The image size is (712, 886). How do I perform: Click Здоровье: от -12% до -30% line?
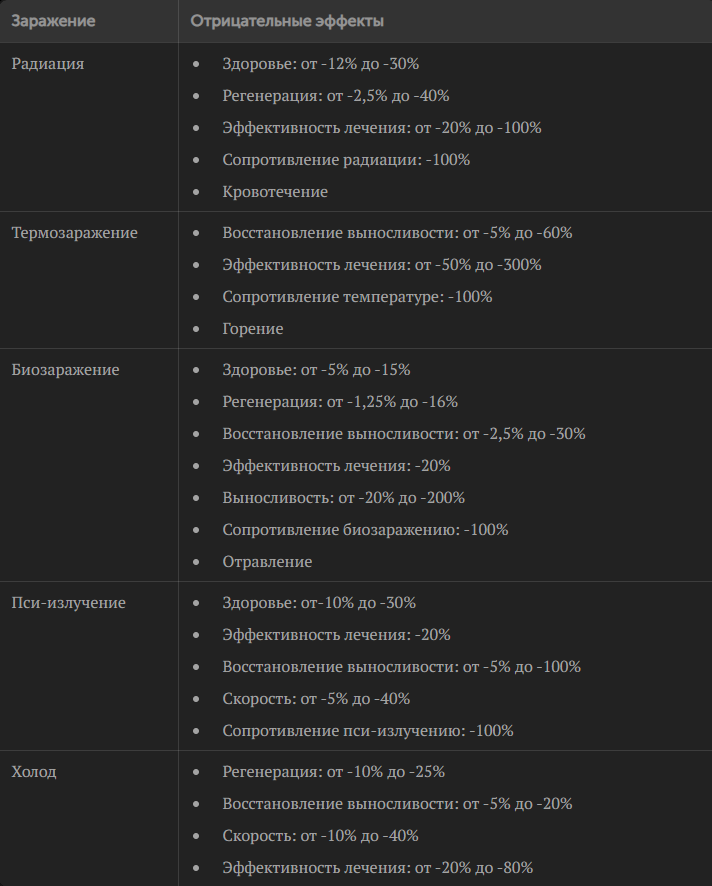pos(320,64)
